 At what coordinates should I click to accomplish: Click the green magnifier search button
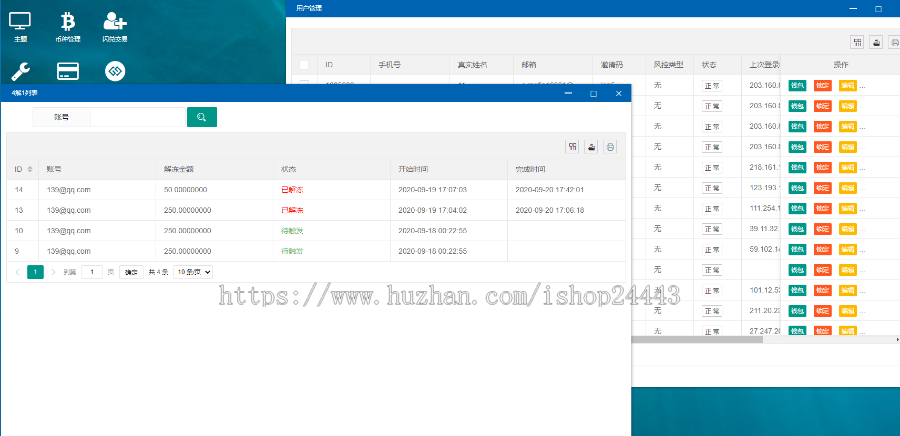click(201, 117)
